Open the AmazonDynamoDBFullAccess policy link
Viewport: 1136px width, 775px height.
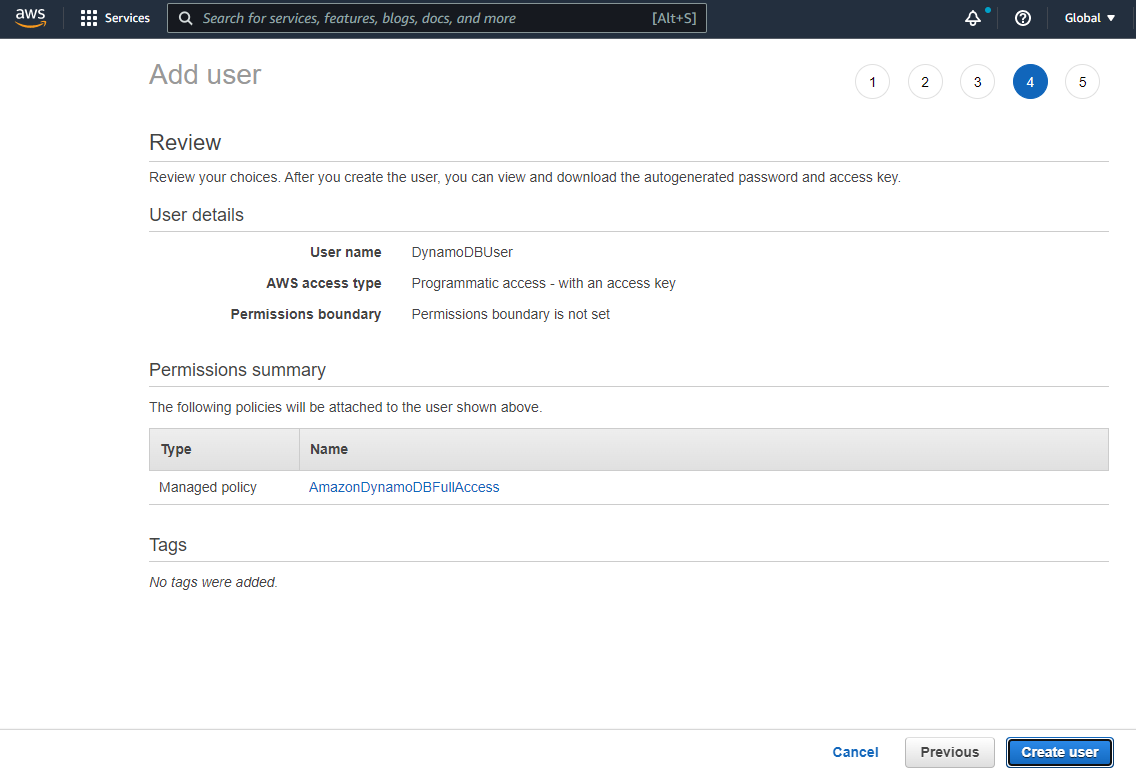404,487
